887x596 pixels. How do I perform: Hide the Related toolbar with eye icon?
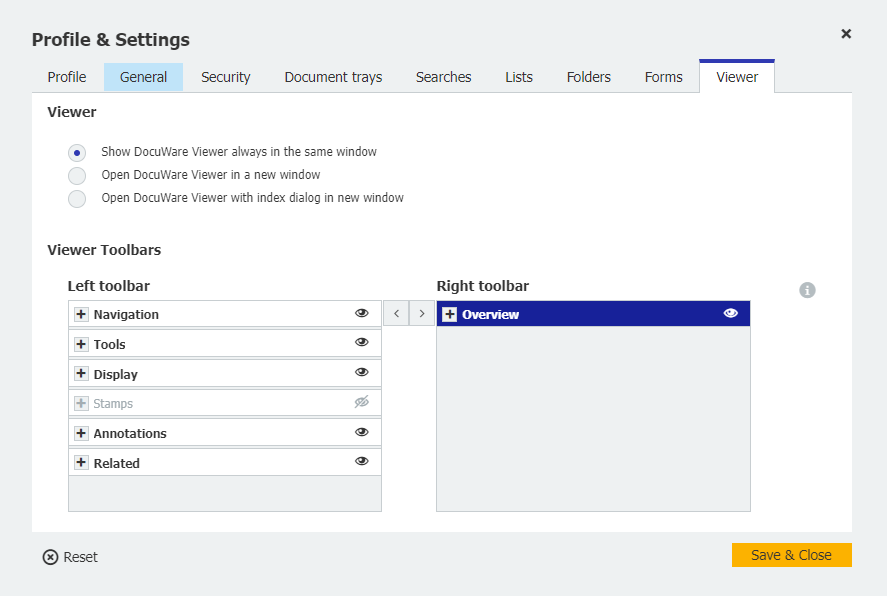362,461
